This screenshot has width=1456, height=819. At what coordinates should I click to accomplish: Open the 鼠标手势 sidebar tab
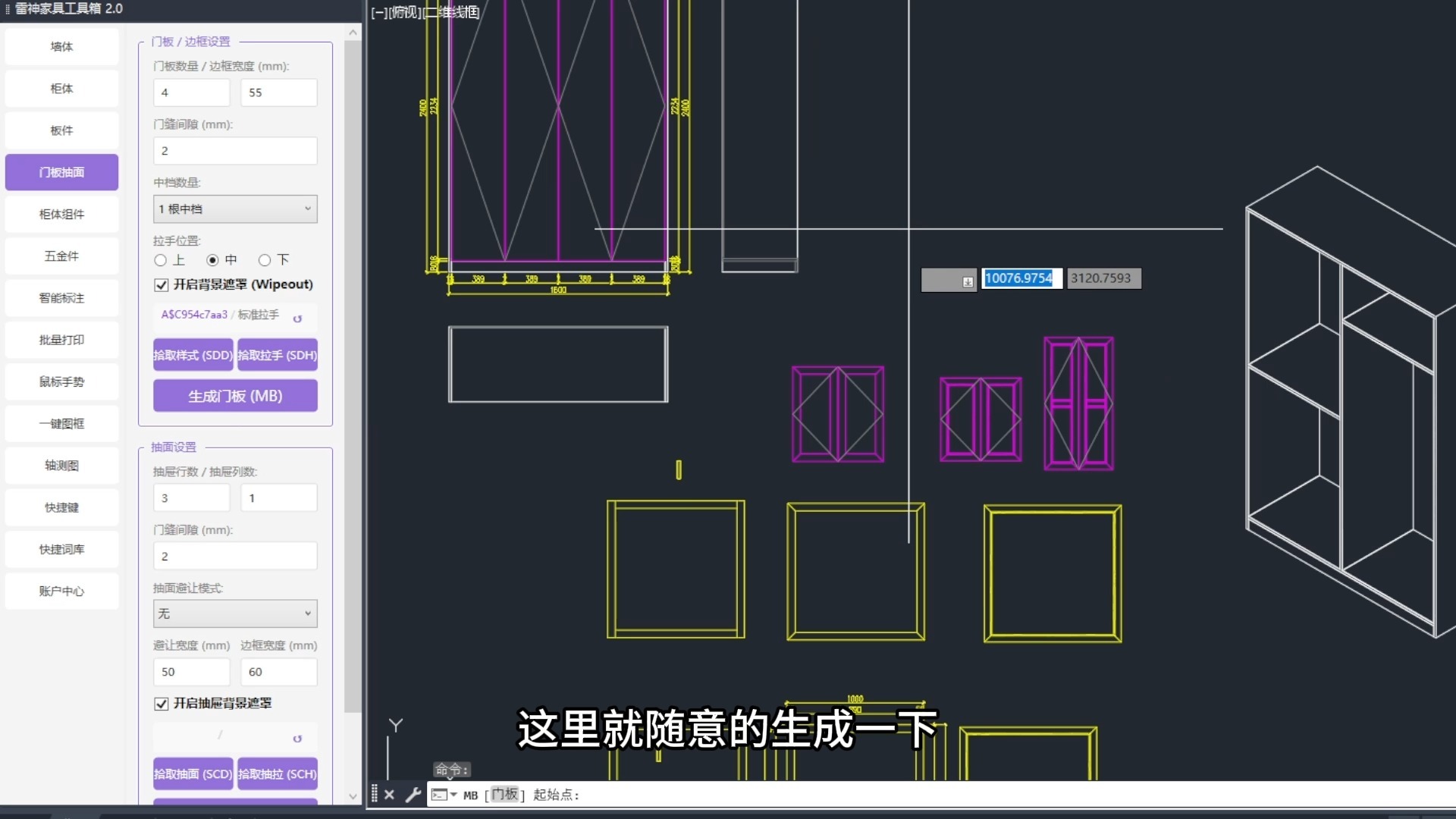tap(61, 382)
